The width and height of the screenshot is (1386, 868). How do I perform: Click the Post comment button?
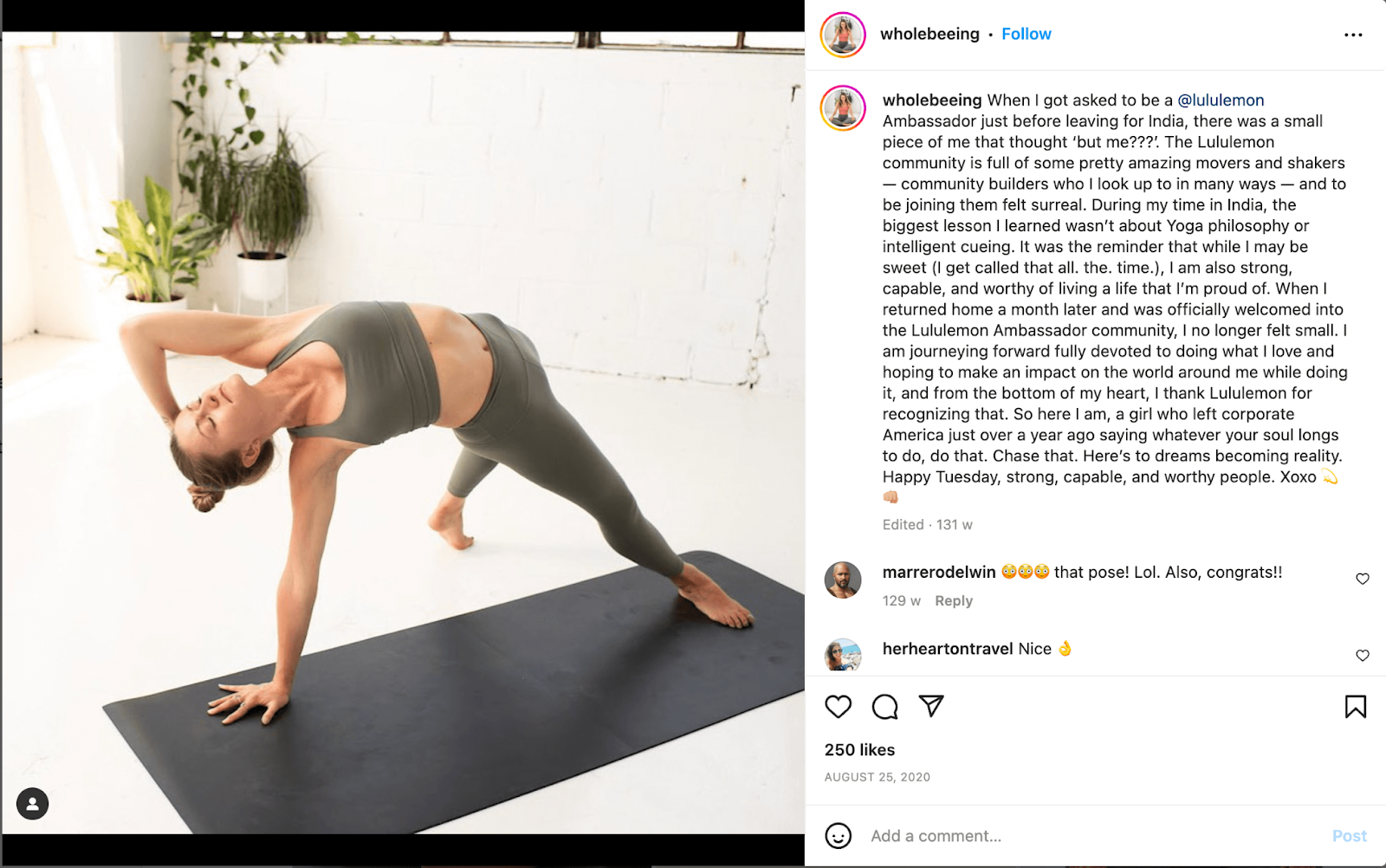click(1349, 836)
